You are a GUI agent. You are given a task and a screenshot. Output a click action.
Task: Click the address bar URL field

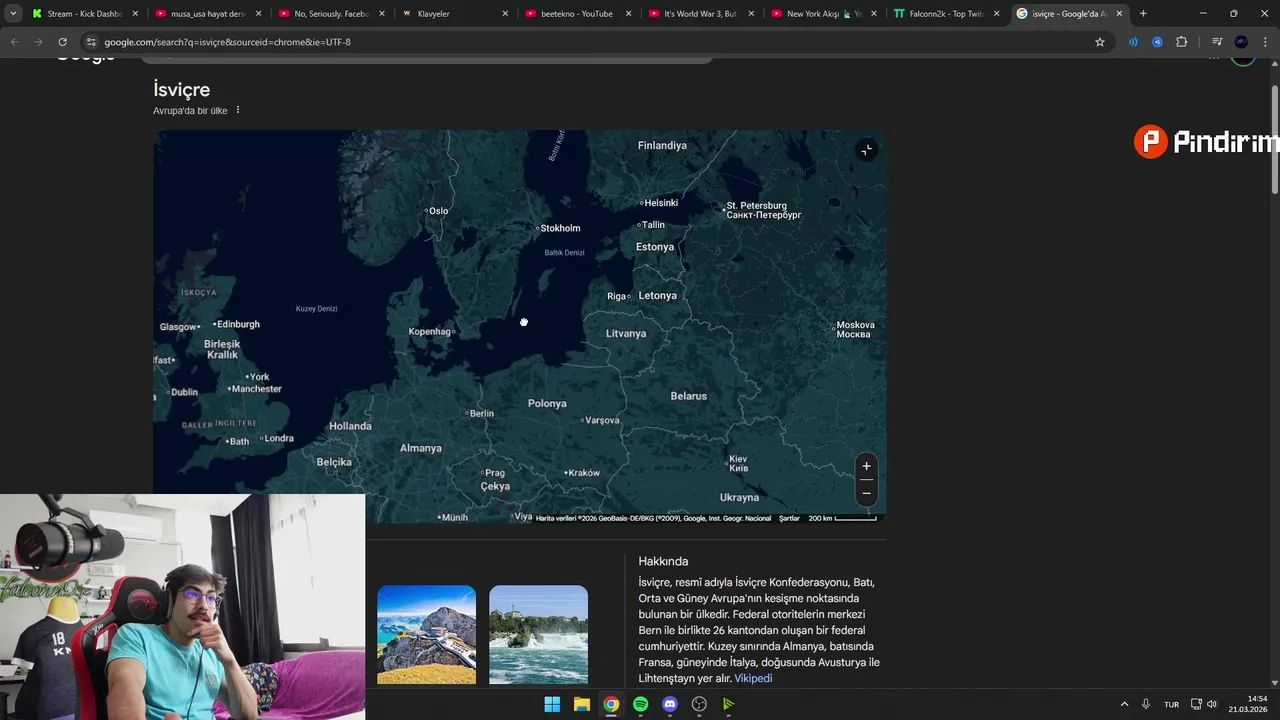[590, 42]
